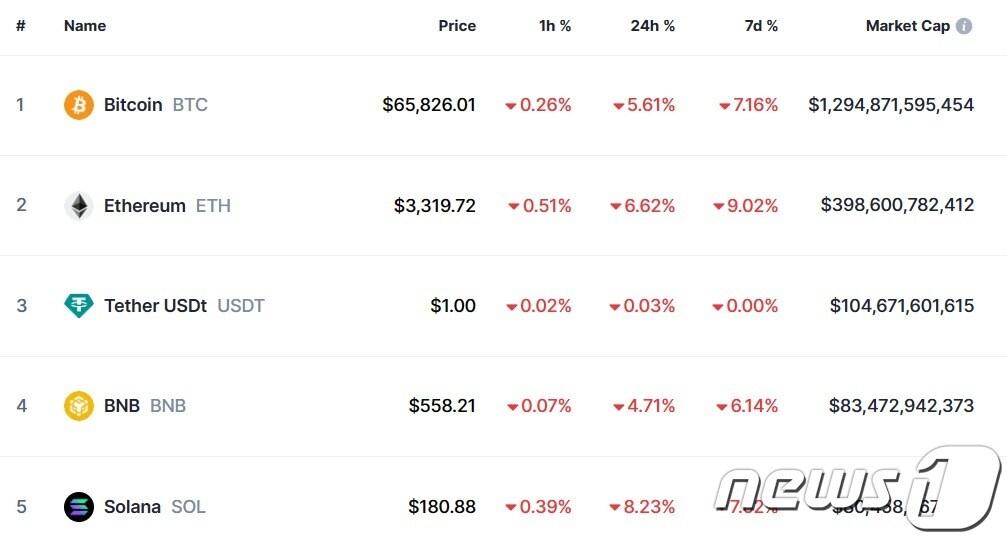1007x543 pixels.
Task: Sort by the Price column header
Action: coord(457,26)
